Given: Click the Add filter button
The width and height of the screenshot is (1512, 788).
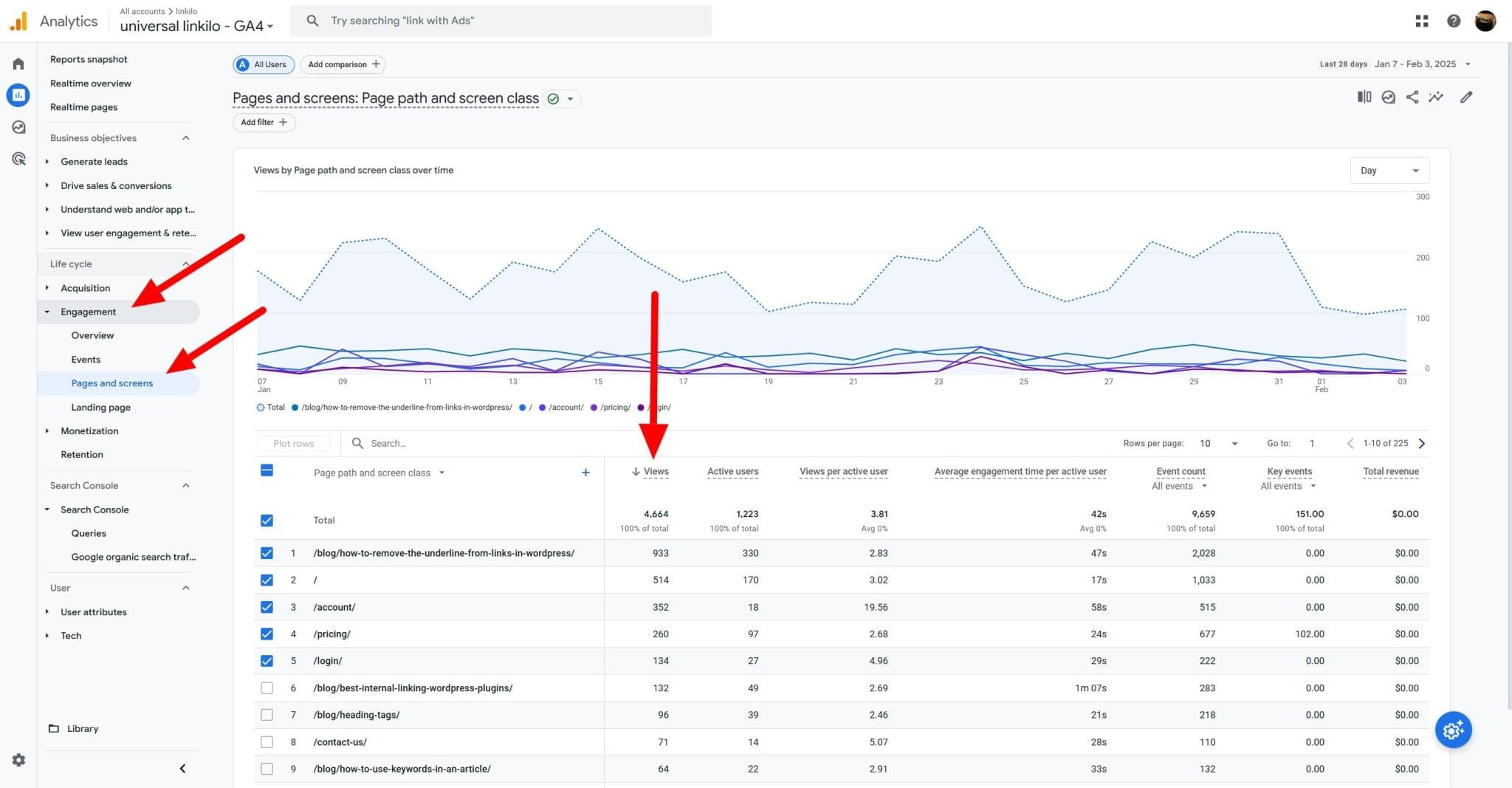Looking at the screenshot, I should coord(263,122).
